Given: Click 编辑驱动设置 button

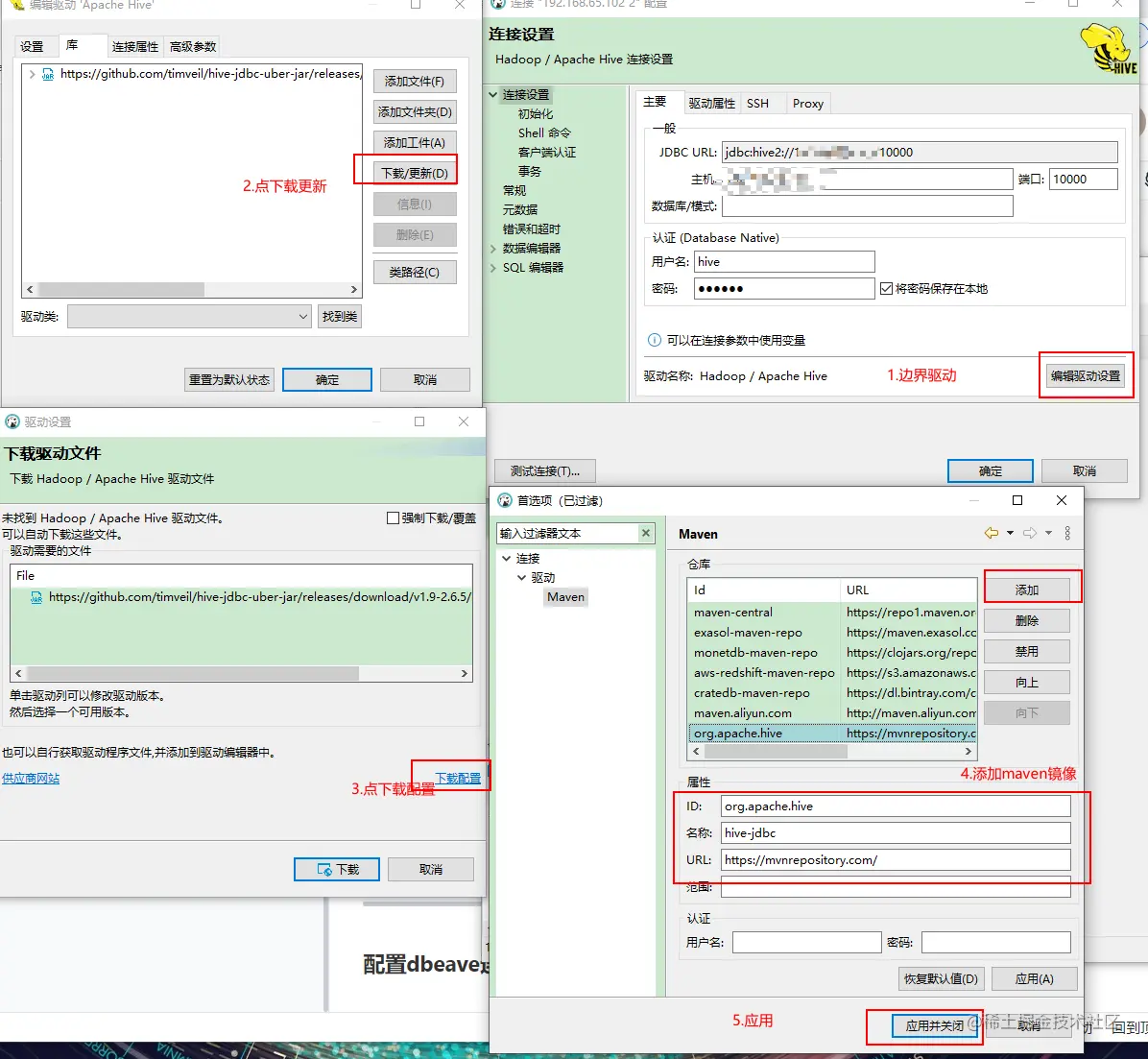Looking at the screenshot, I should 1085,375.
